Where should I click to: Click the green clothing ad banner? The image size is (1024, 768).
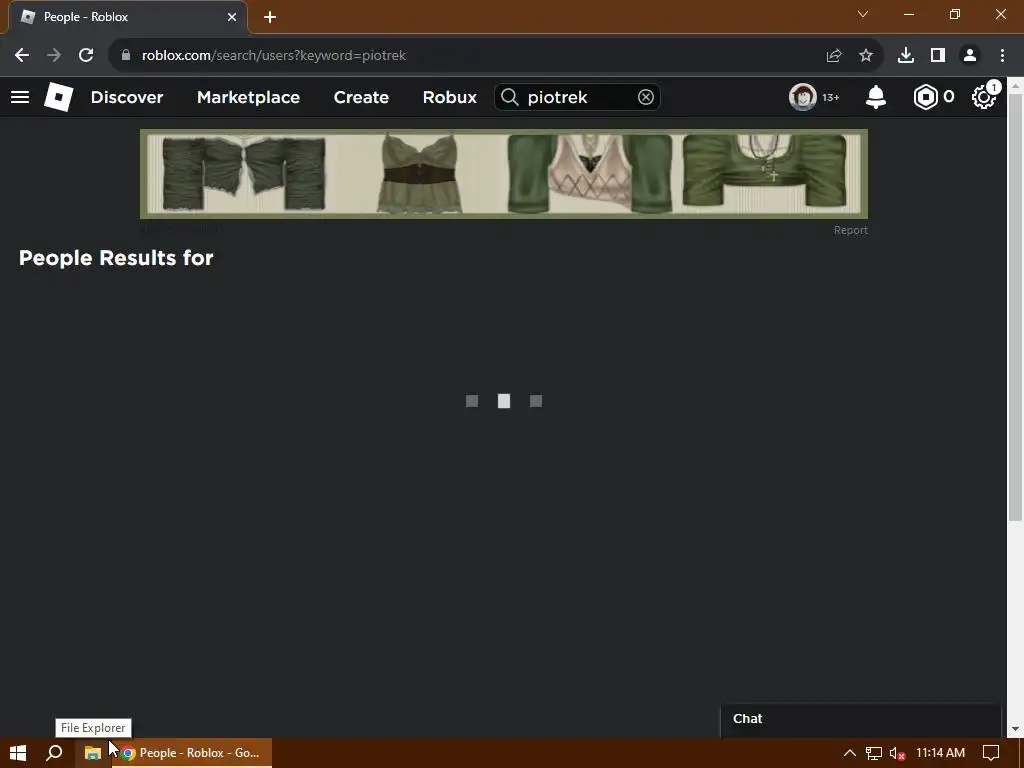(x=504, y=174)
